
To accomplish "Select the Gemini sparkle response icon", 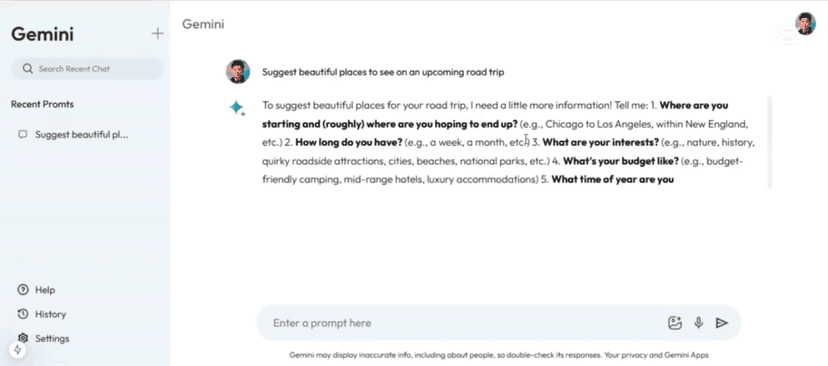I will pyautogui.click(x=237, y=108).
